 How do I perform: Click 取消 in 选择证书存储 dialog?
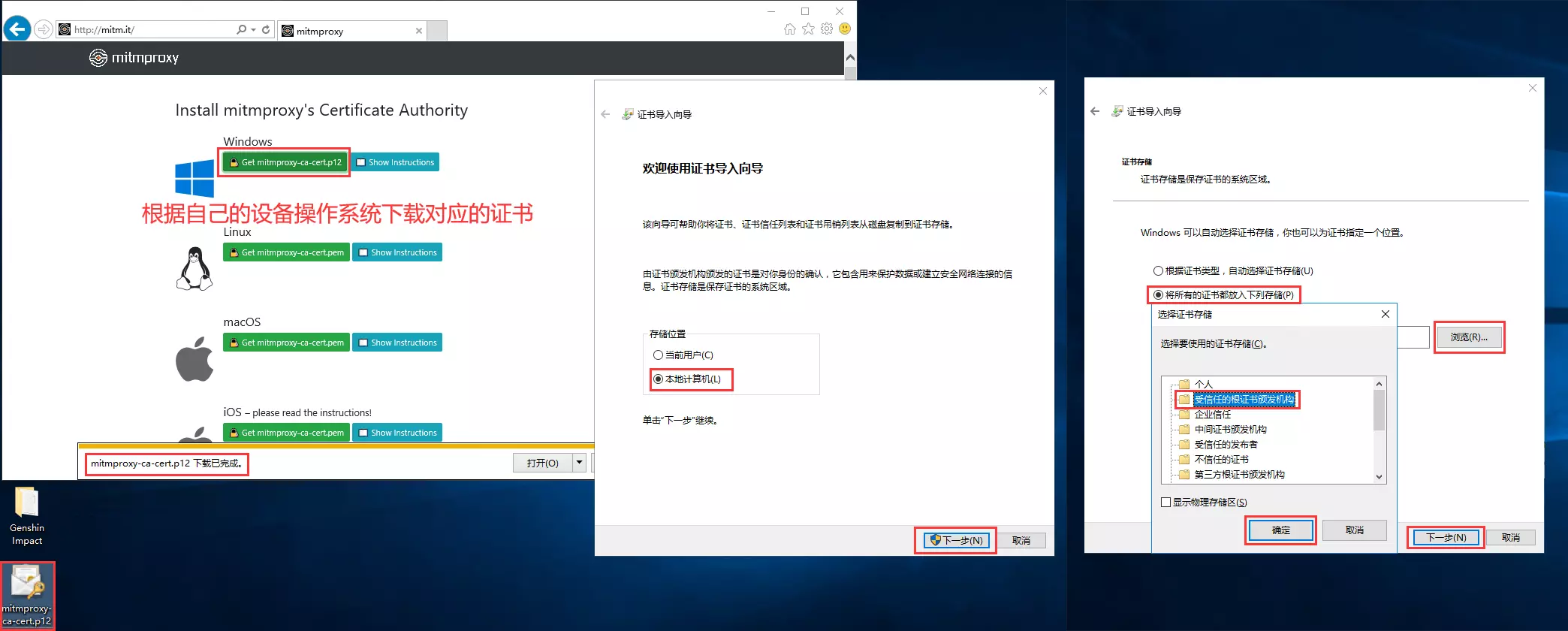1355,530
